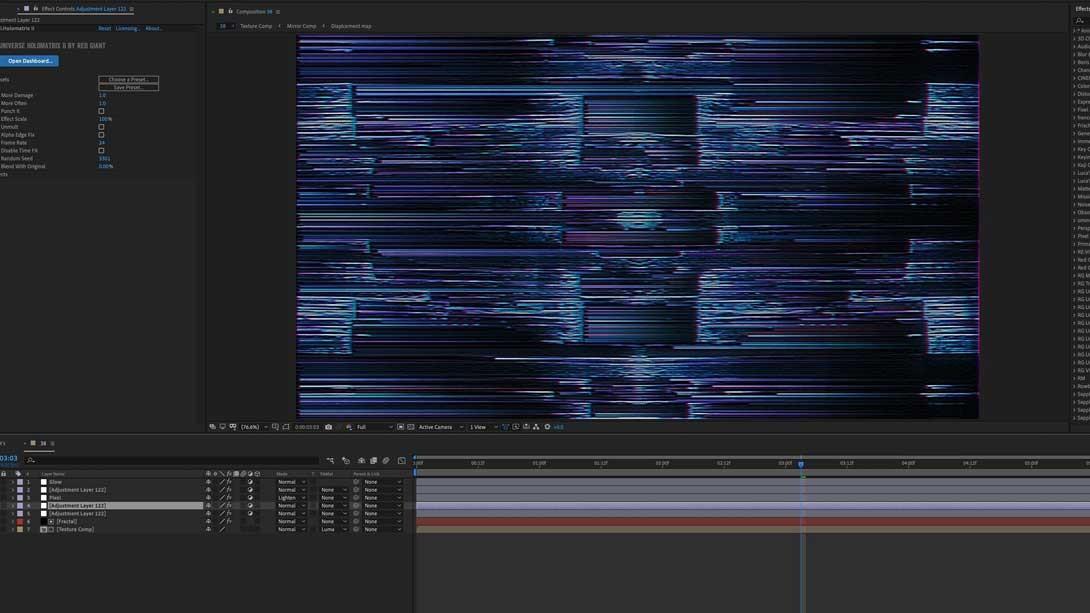This screenshot has height=613, width=1090.
Task: Select the 36 timeline tab
Action: tap(43, 443)
